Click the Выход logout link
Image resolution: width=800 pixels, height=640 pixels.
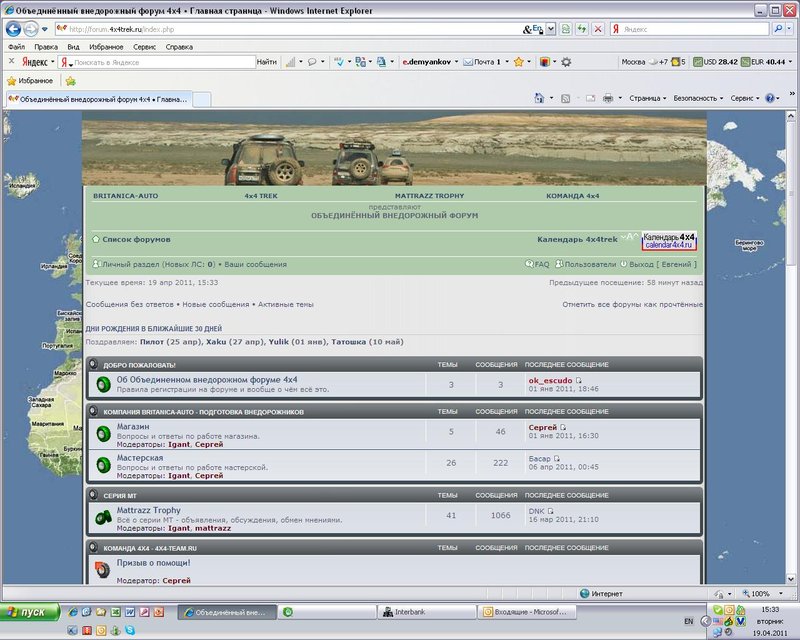coord(642,264)
